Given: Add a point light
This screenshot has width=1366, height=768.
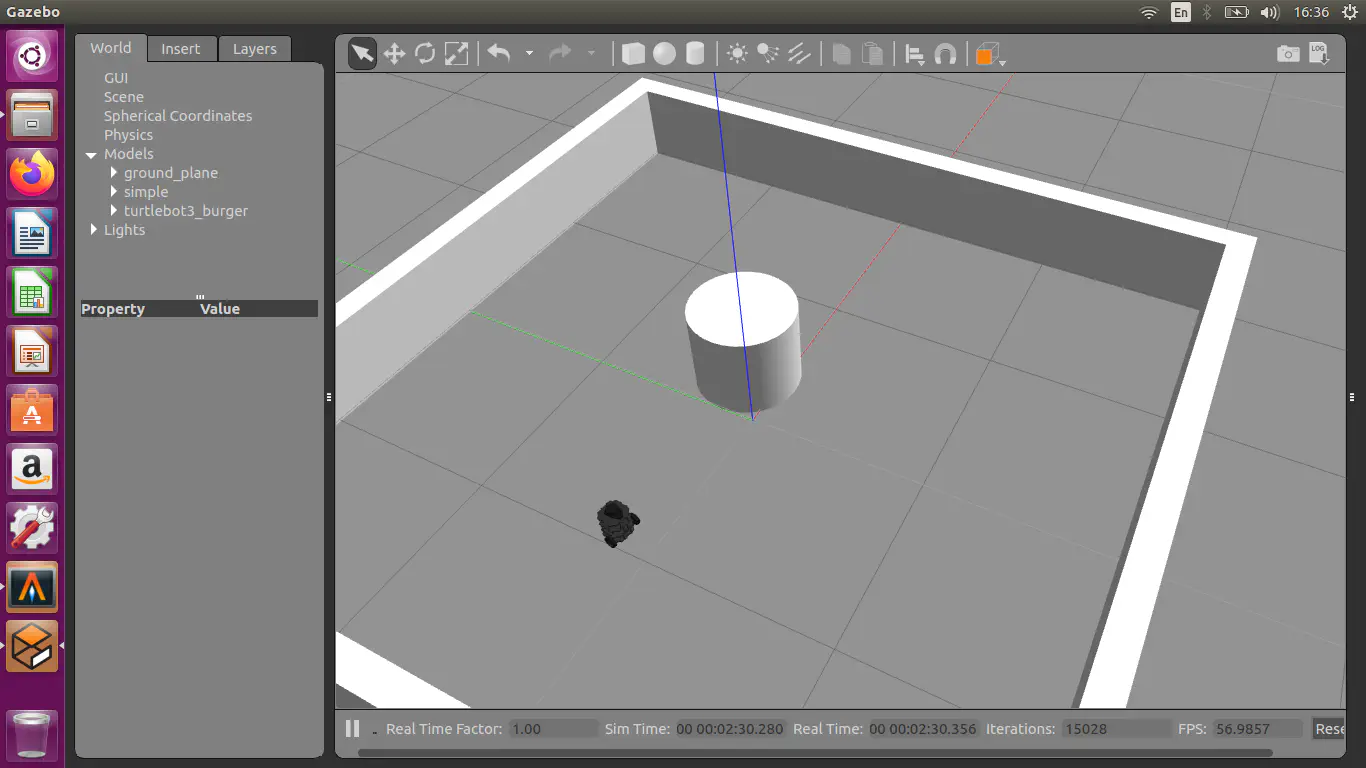Looking at the screenshot, I should (x=737, y=54).
